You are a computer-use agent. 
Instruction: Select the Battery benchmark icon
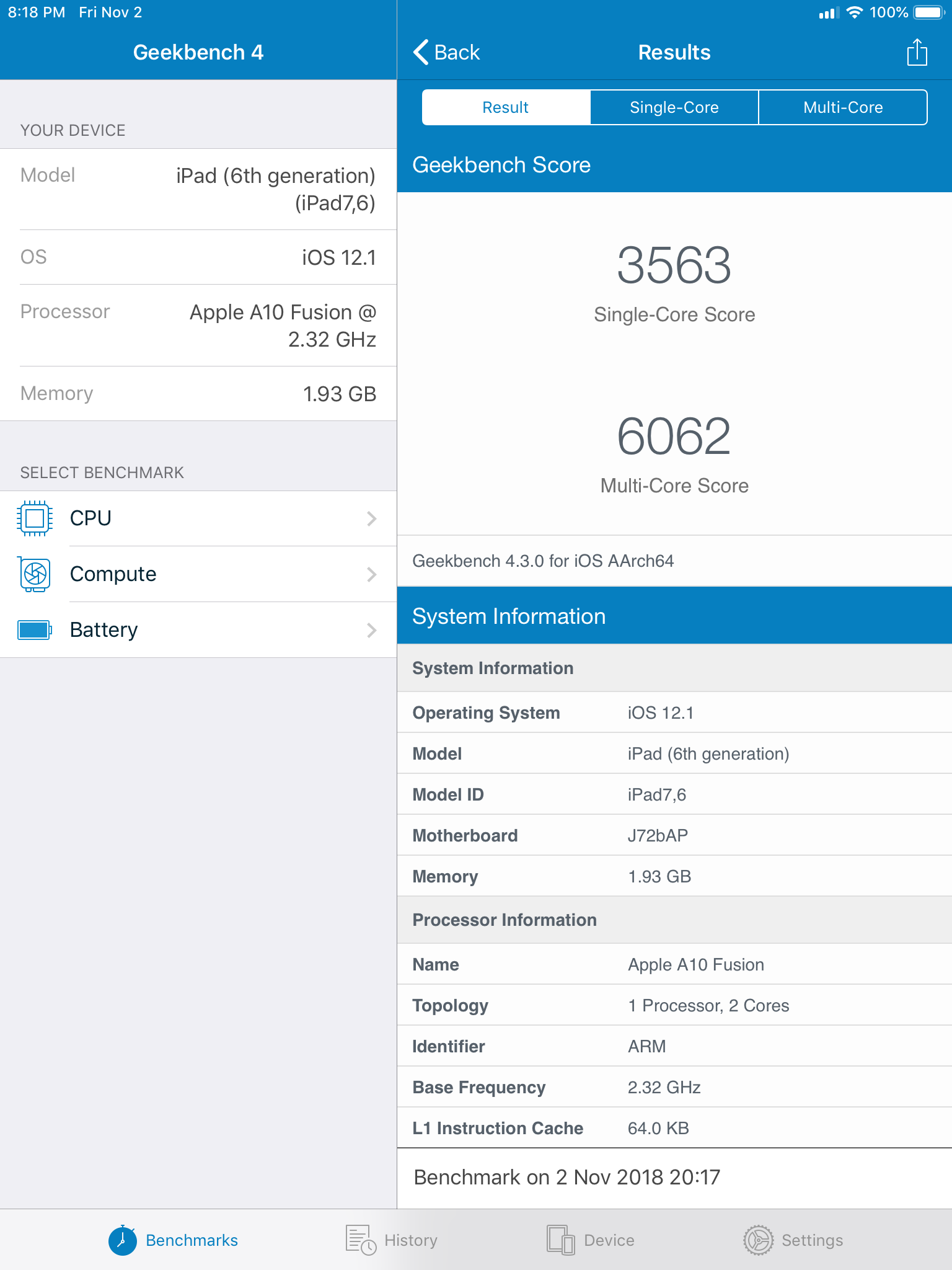click(x=35, y=629)
